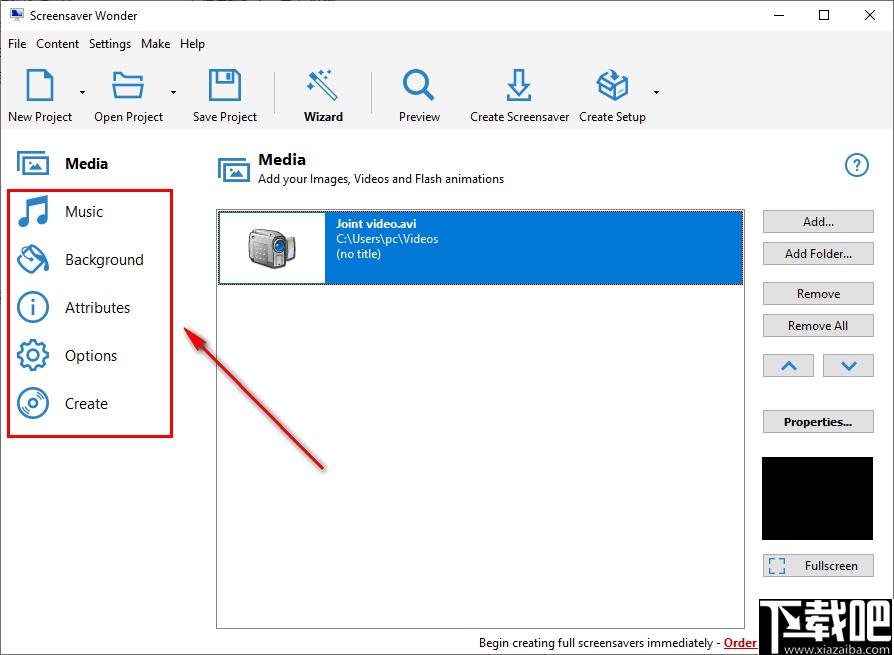Open the help question mark icon

coord(856,165)
